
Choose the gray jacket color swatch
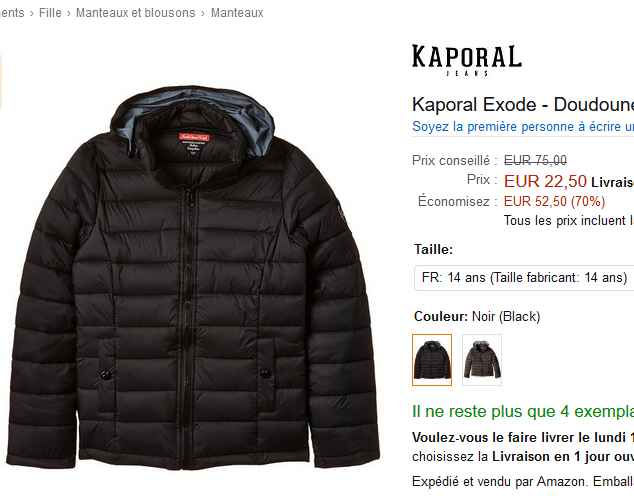pyautogui.click(x=482, y=360)
